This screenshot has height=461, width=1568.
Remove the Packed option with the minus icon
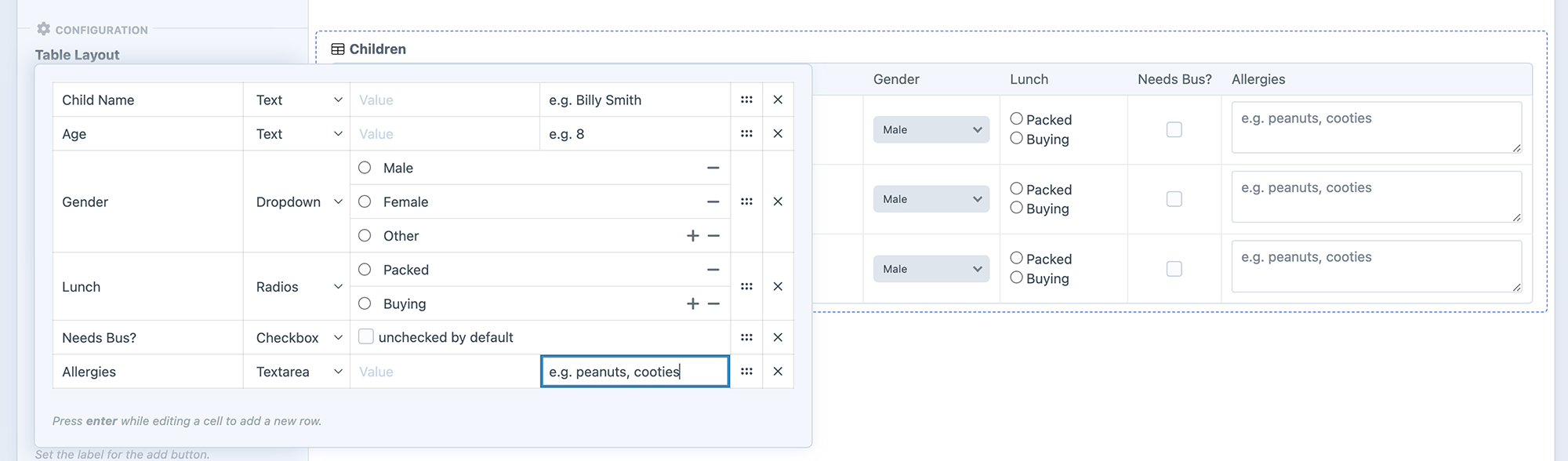coord(713,270)
